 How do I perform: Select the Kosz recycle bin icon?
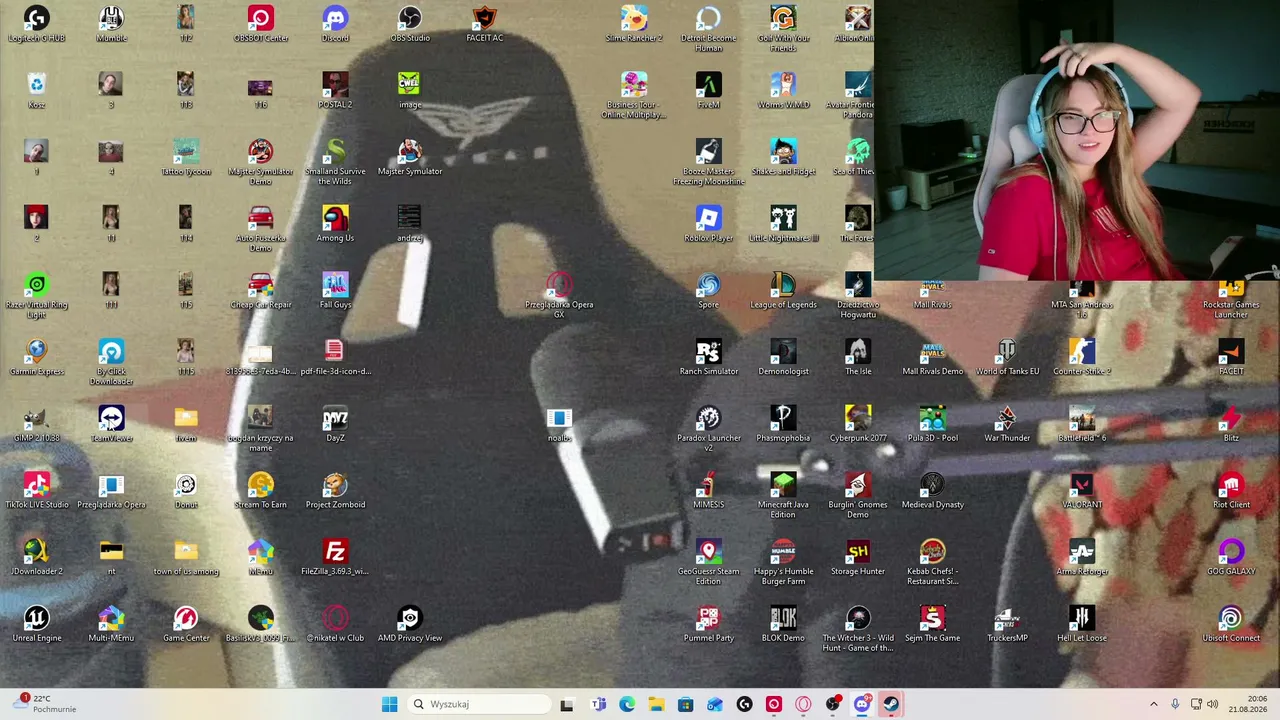point(37,91)
